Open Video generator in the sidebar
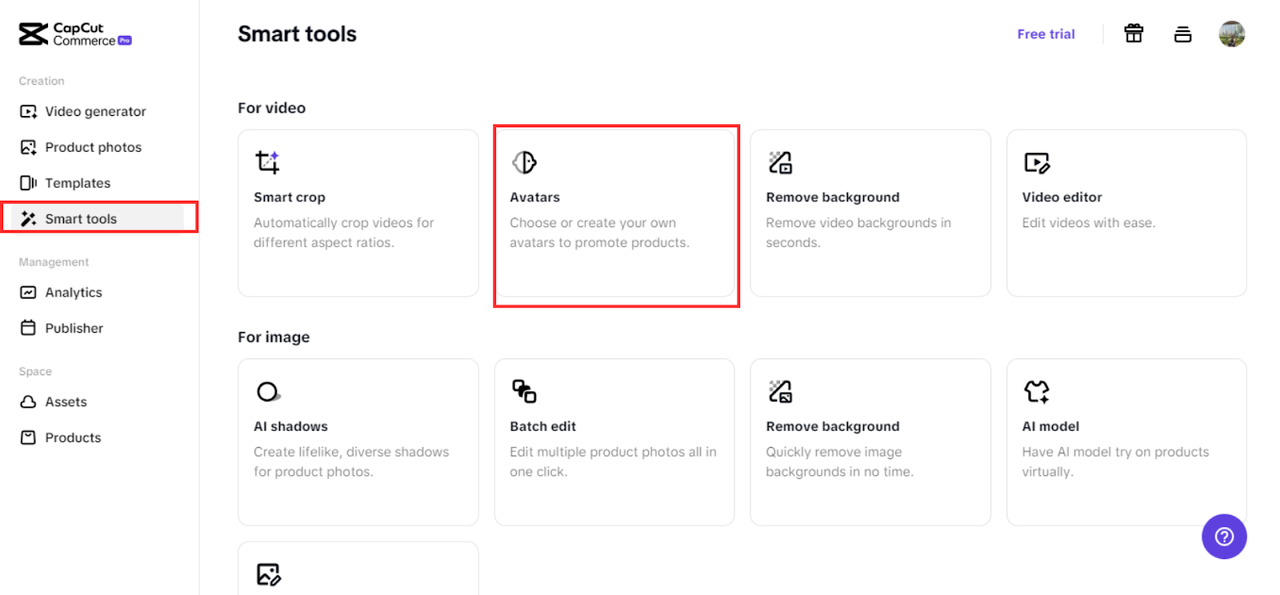Screen dimensions: 1280x595 click(x=95, y=111)
